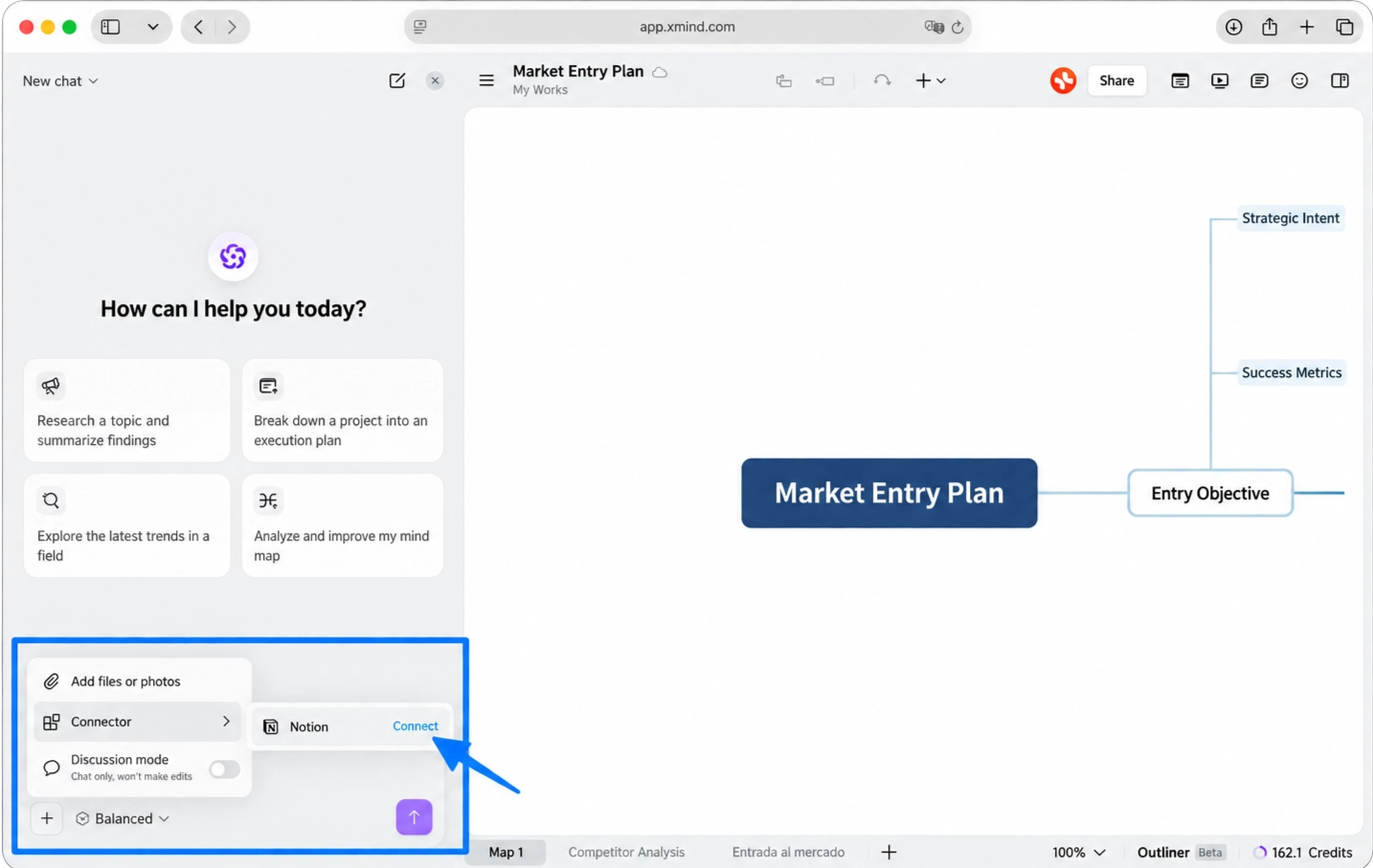Select the Entry Objective topic node
Screen dimensions: 1373x868
click(x=1210, y=493)
